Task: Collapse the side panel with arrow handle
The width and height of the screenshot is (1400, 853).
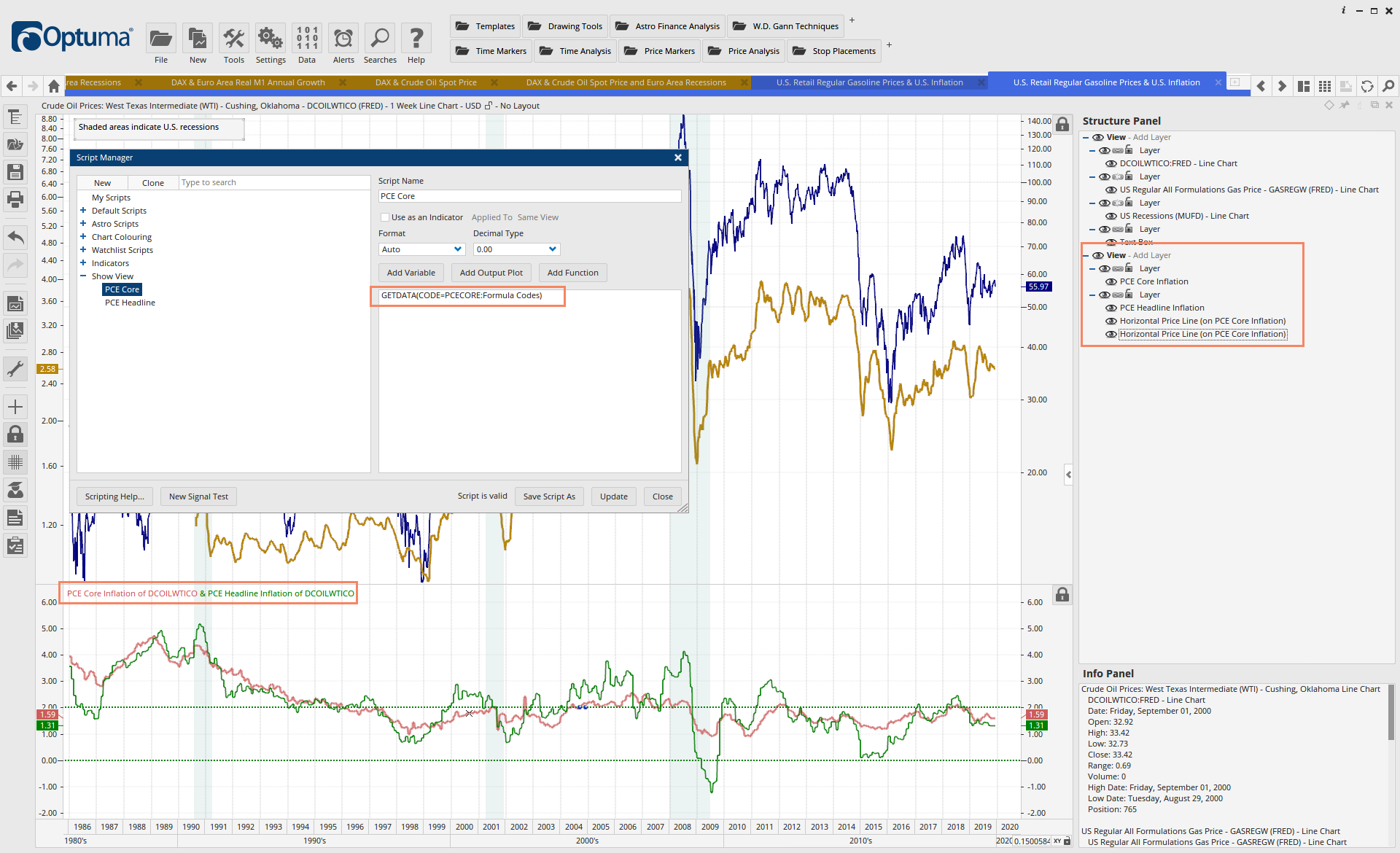Action: 1068,475
